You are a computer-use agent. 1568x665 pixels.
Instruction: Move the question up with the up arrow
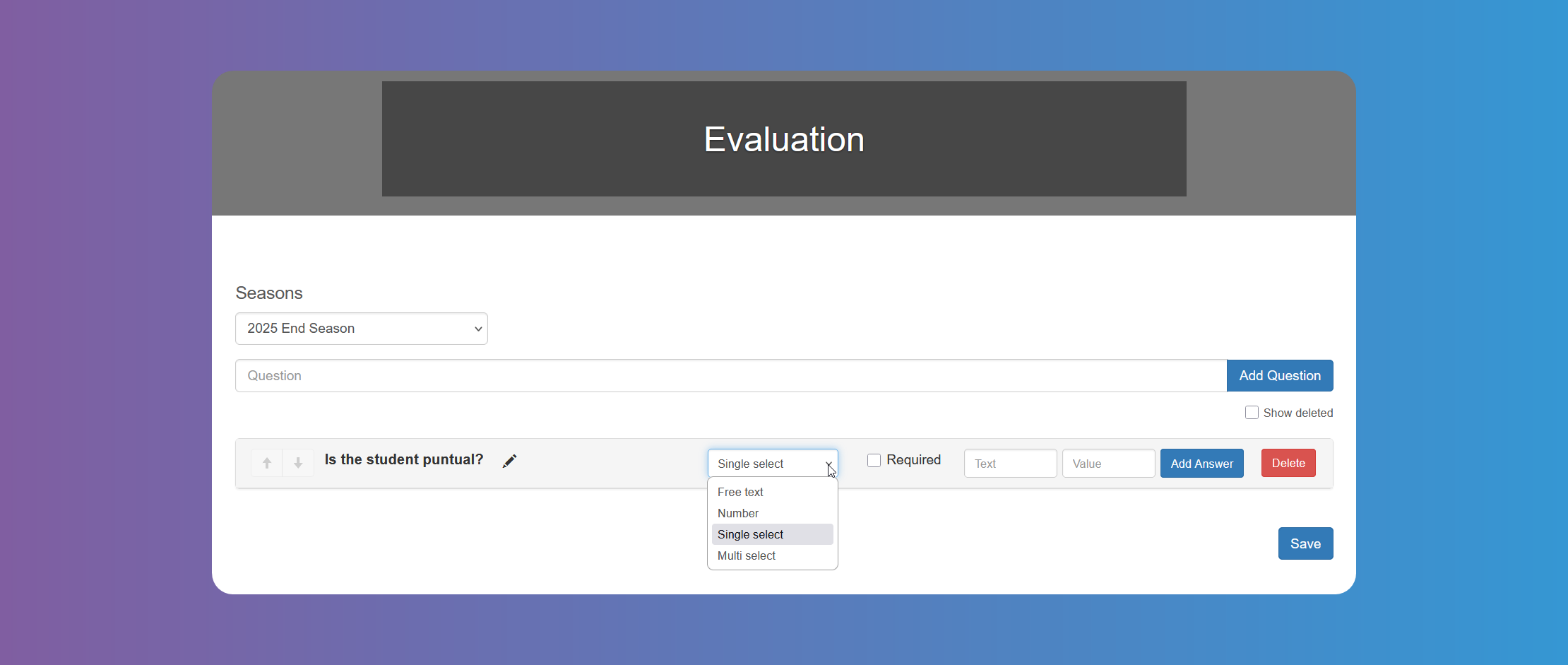266,463
